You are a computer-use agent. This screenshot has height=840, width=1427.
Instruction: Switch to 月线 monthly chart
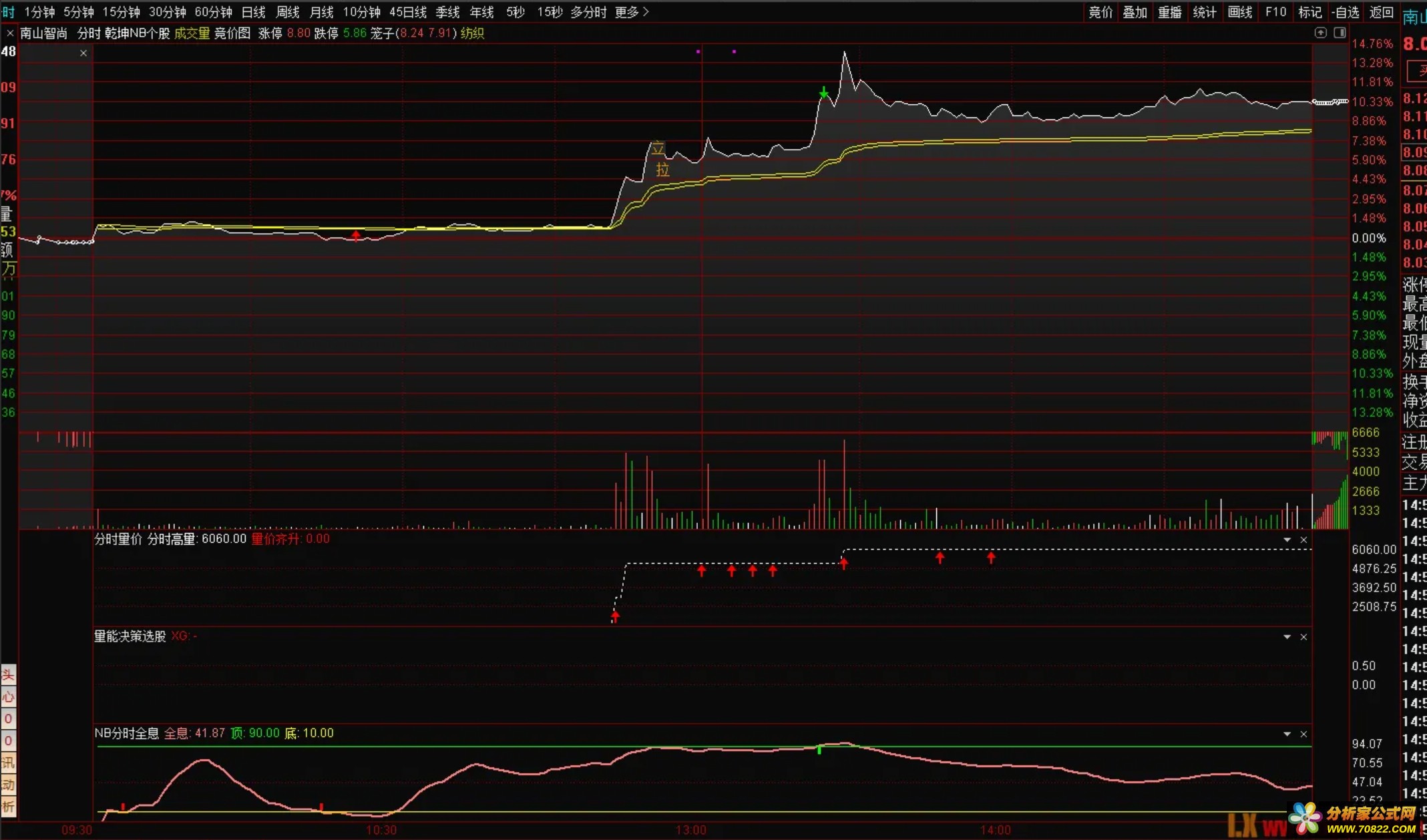(322, 12)
